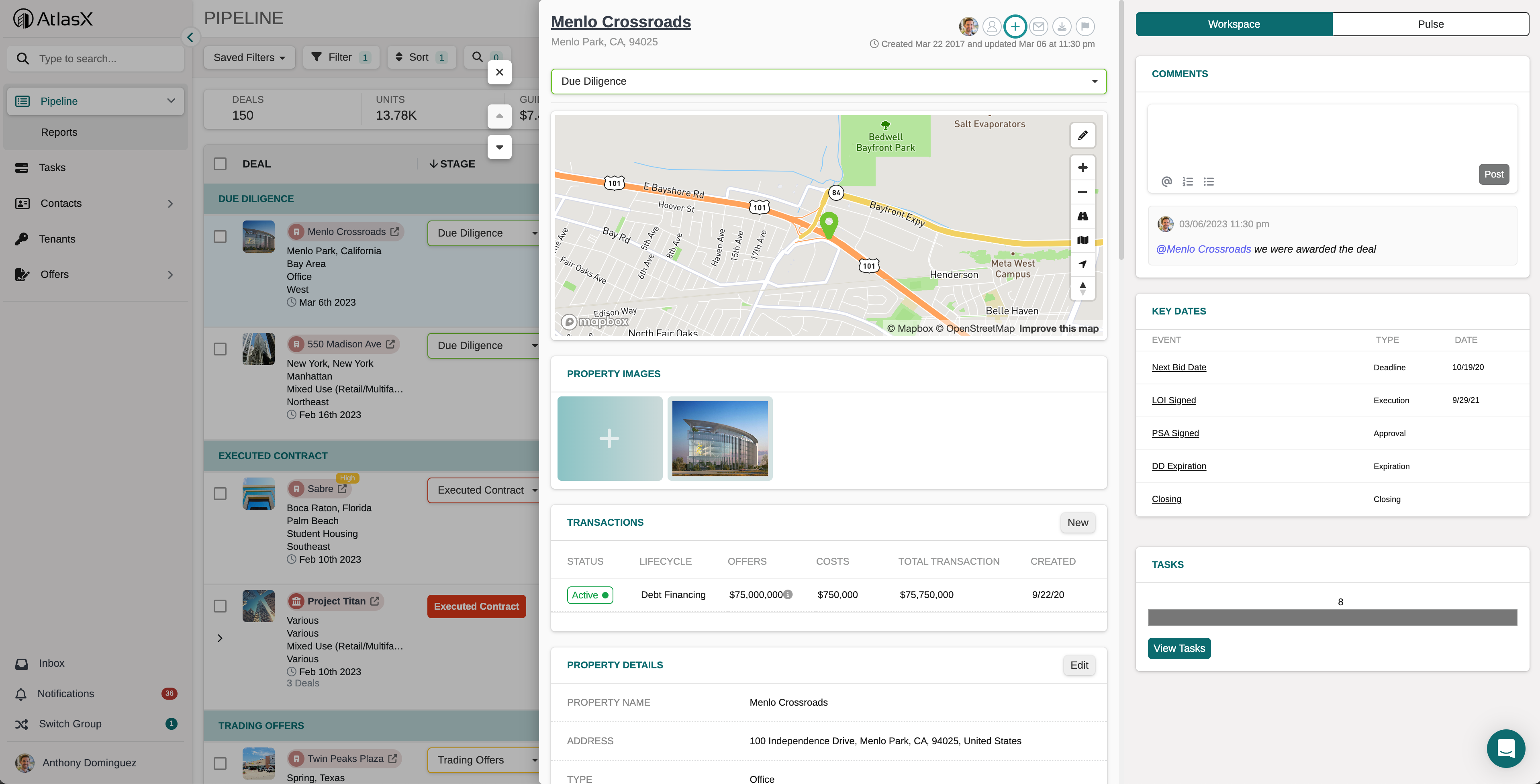Open the Saved Filters dropdown
Image resolution: width=1540 pixels, height=784 pixels.
(249, 57)
